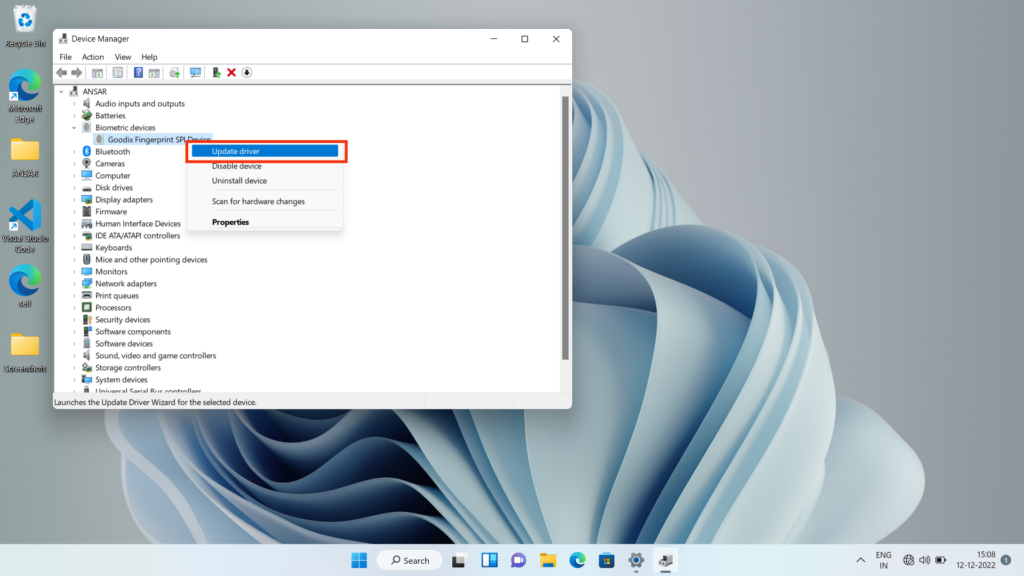Select Goodix Fingerprint SPI Device item

point(152,140)
